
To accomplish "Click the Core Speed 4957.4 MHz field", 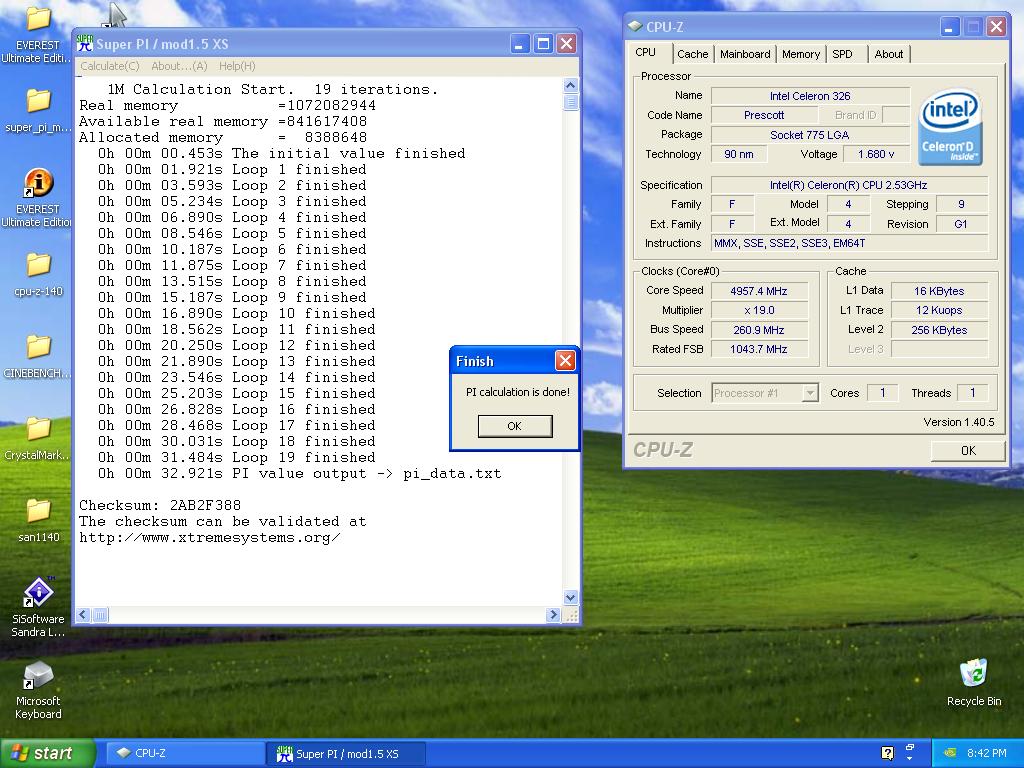I will point(759,291).
